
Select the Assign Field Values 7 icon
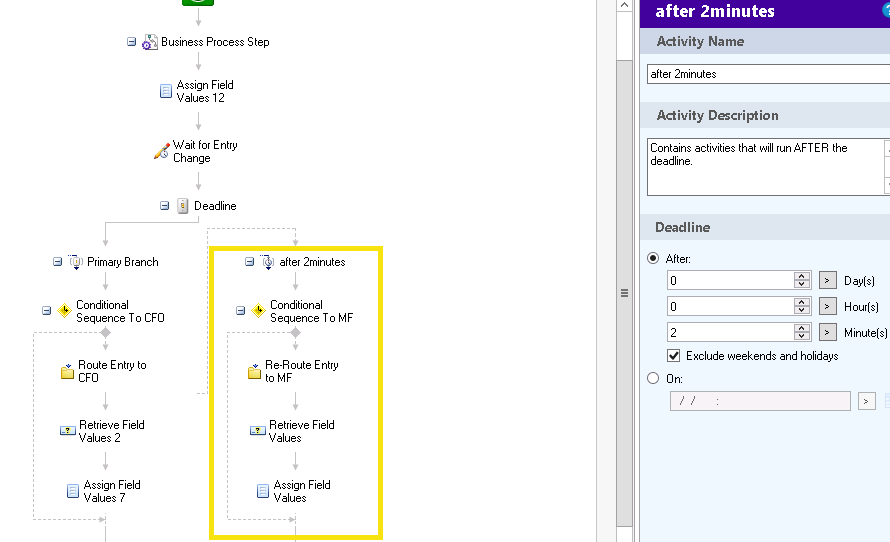[73, 491]
